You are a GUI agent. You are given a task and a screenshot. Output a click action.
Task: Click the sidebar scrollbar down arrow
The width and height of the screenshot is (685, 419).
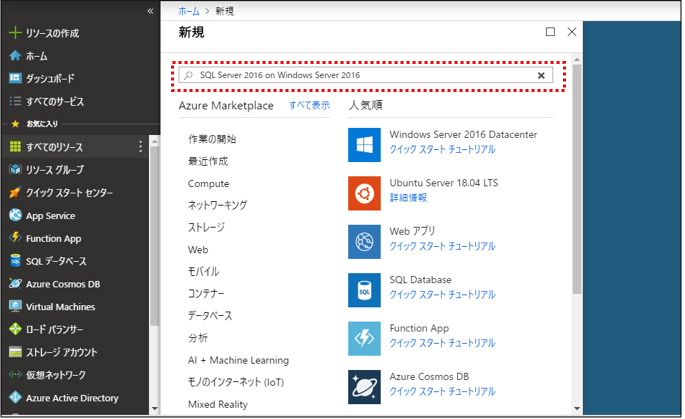click(155, 409)
